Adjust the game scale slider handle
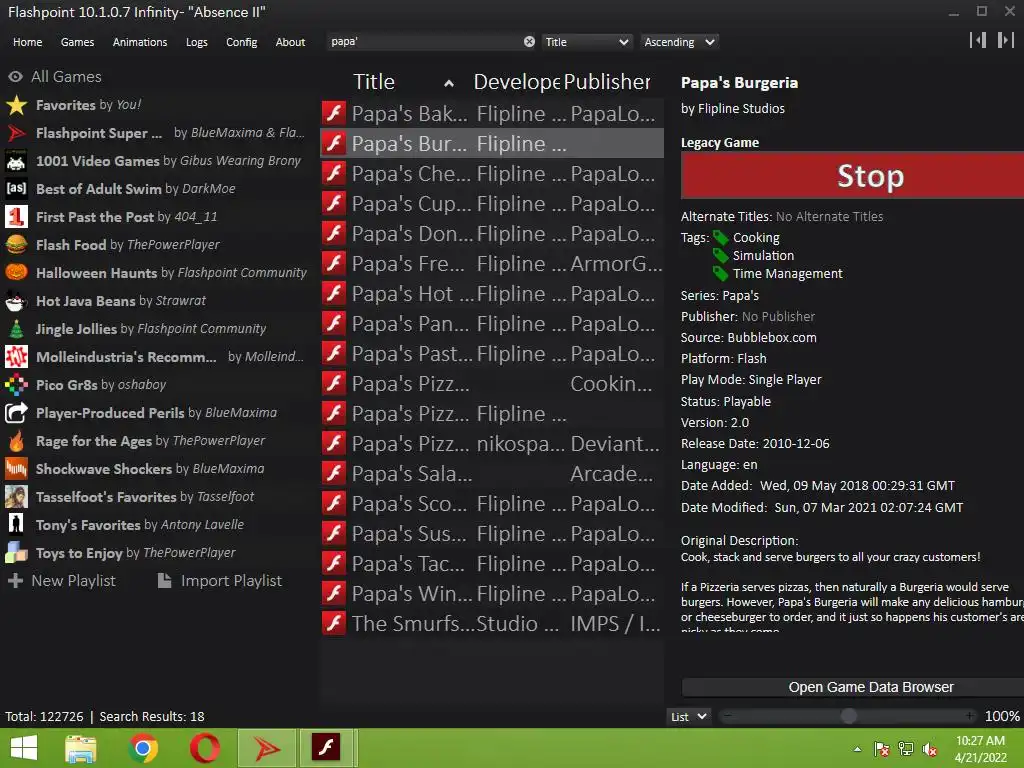This screenshot has height=768, width=1024. pyautogui.click(x=848, y=716)
